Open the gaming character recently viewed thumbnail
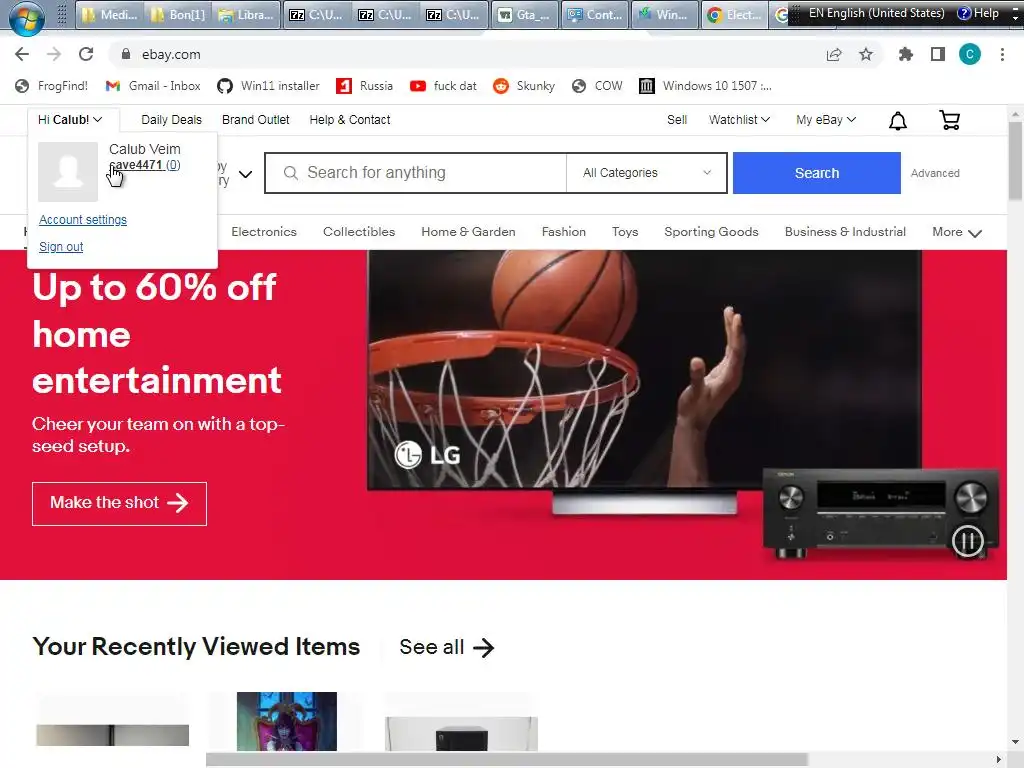The image size is (1024, 768). click(x=287, y=721)
